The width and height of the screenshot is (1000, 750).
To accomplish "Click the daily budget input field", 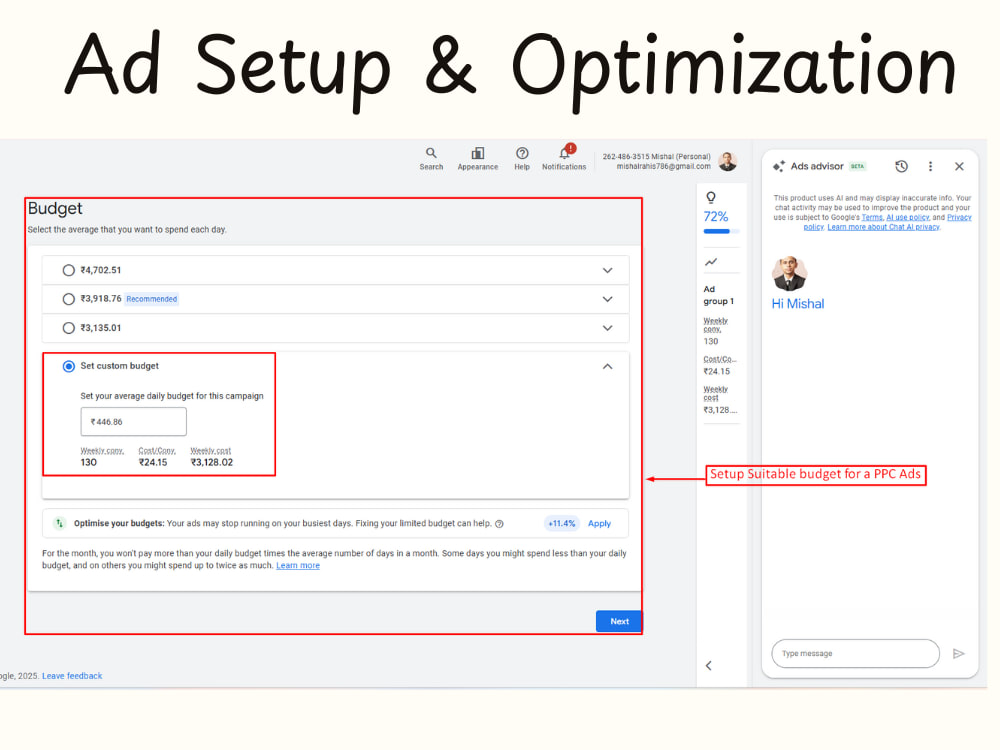I will [x=133, y=422].
